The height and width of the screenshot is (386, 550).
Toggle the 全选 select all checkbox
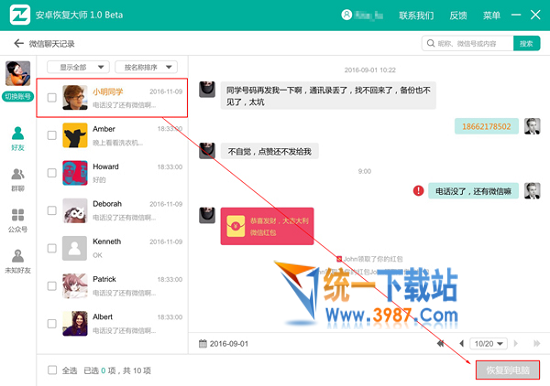coord(52,370)
